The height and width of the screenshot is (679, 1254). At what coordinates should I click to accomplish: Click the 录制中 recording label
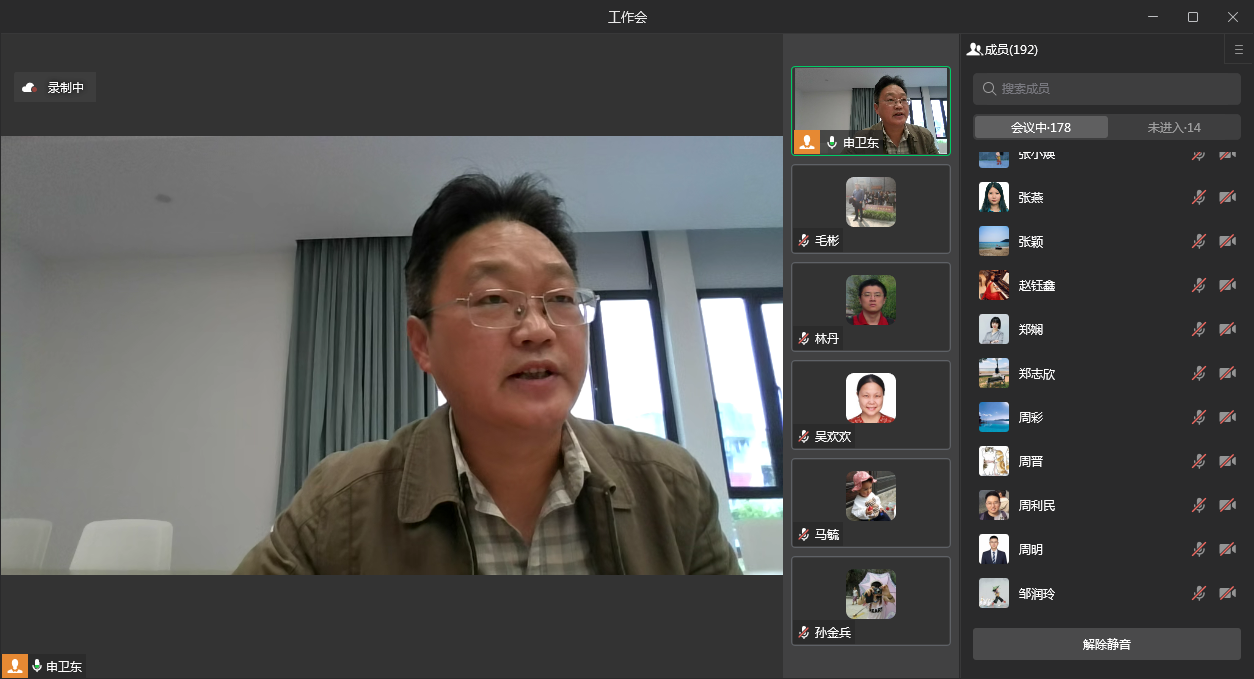pyautogui.click(x=66, y=88)
